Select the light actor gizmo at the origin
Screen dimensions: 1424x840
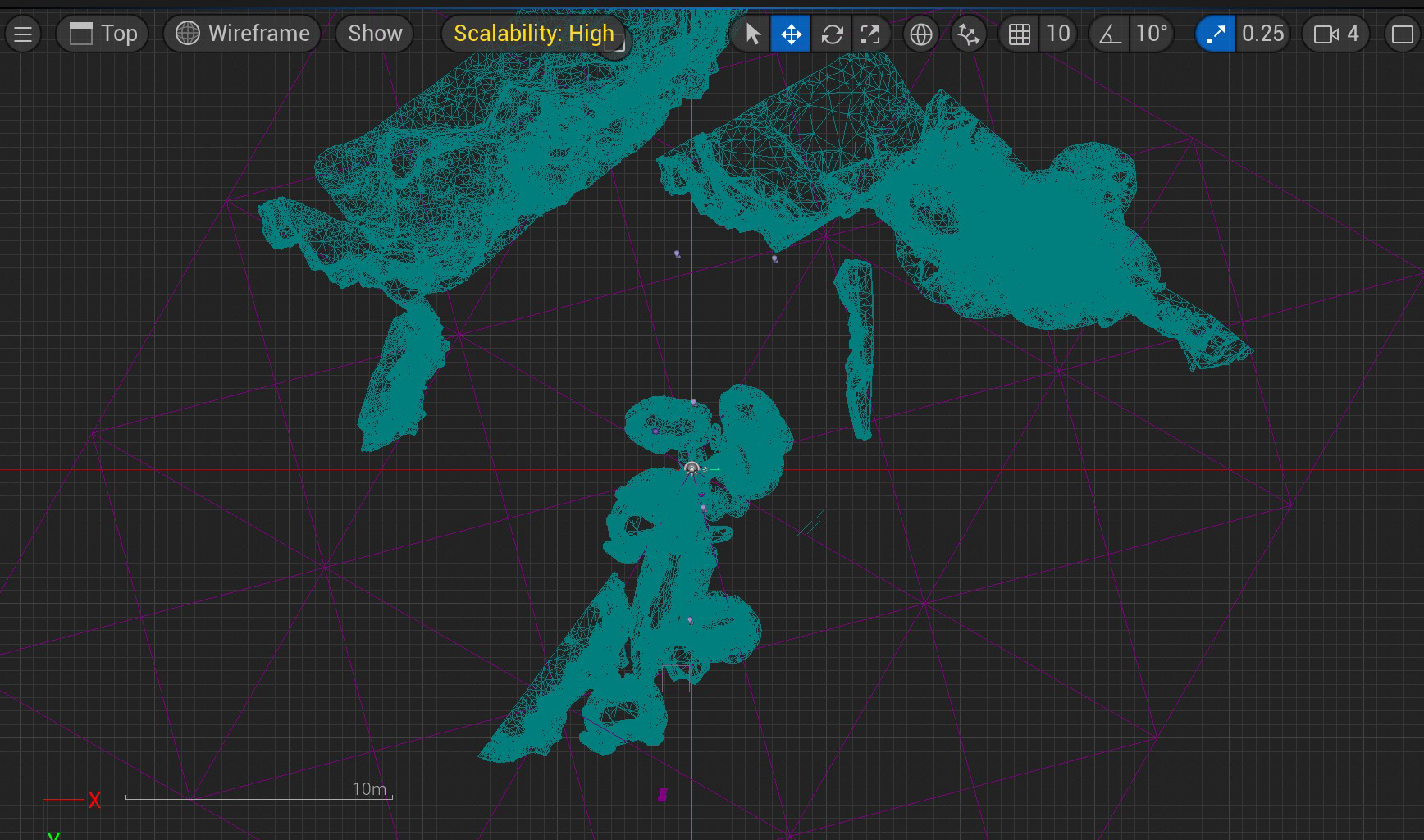coord(691,468)
